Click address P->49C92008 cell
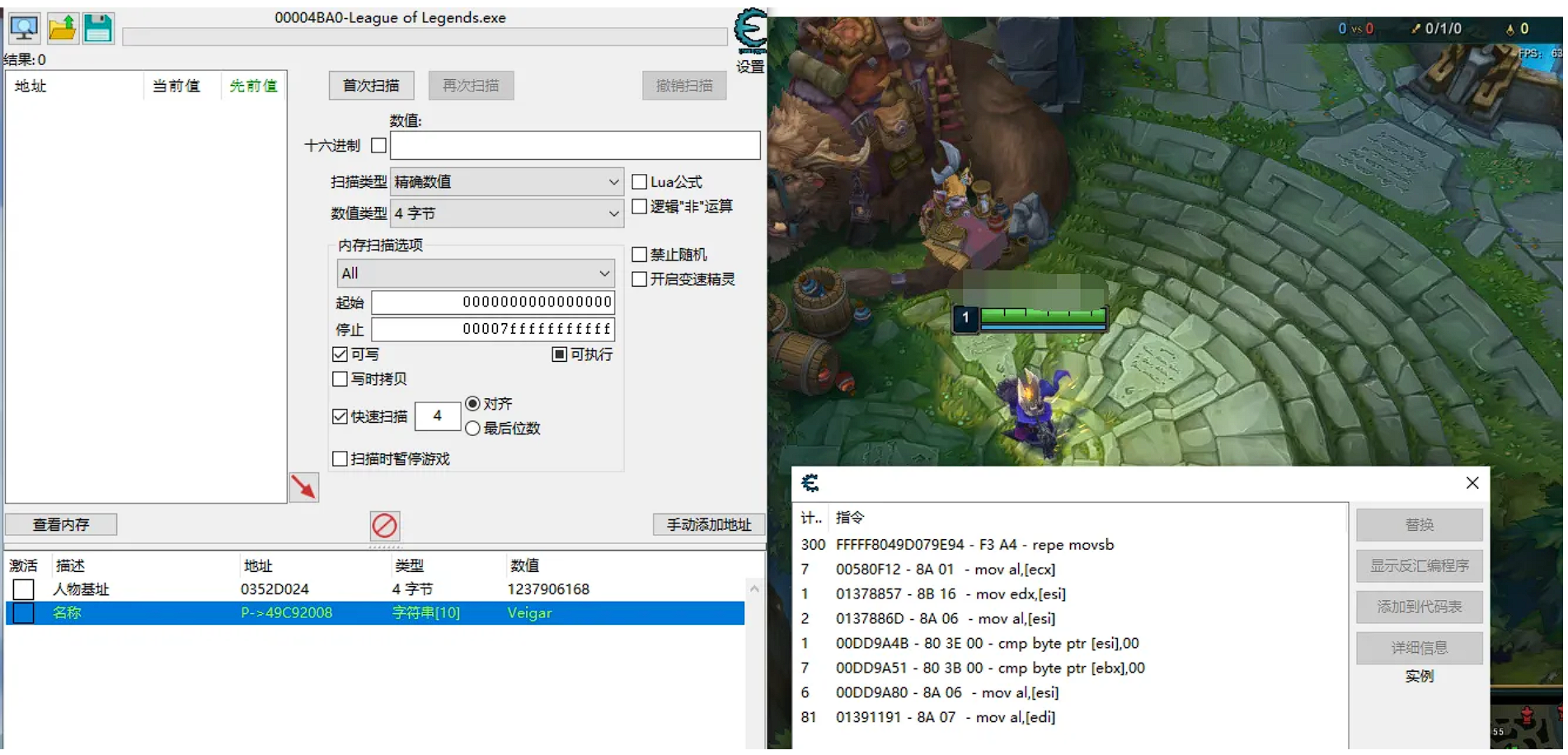The height and width of the screenshot is (755, 1568). [x=287, y=613]
